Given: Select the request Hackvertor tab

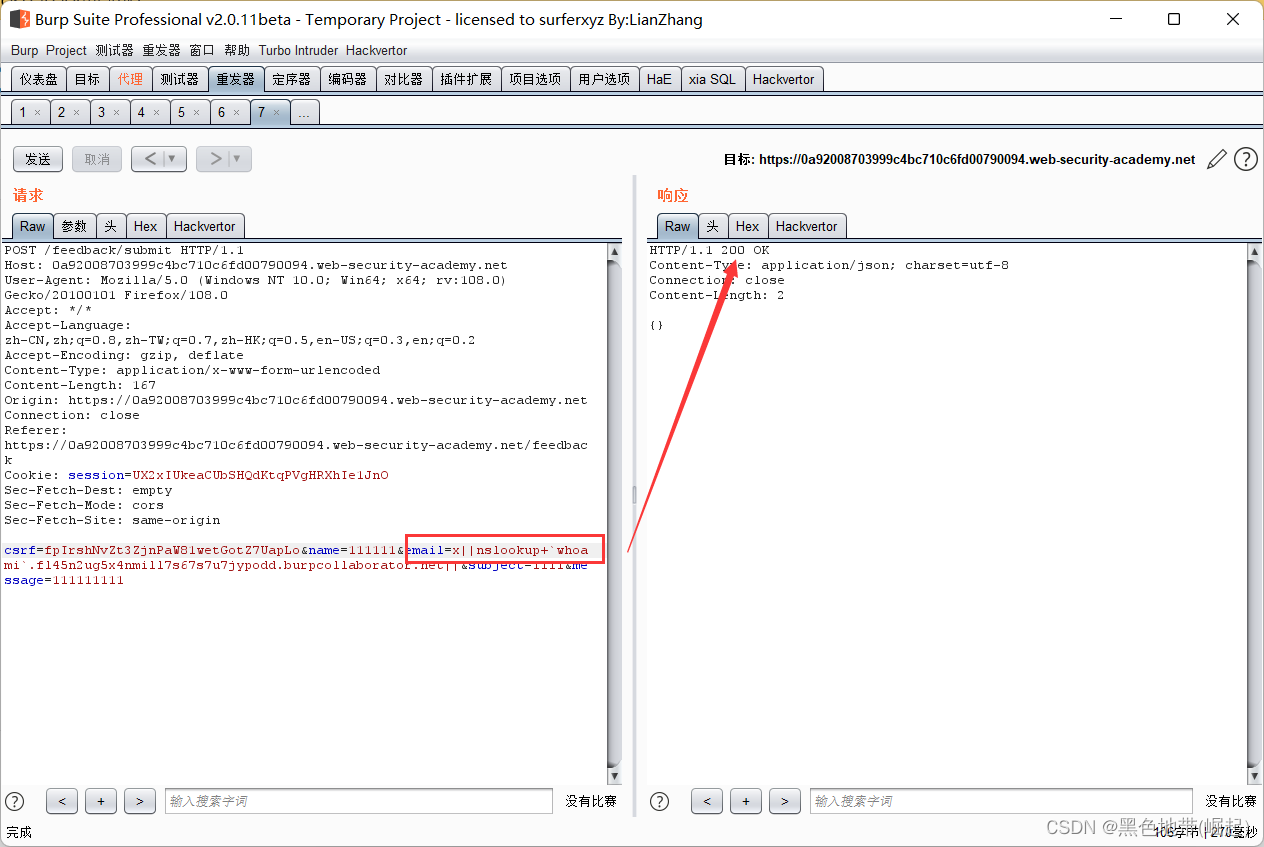Looking at the screenshot, I should pos(204,226).
